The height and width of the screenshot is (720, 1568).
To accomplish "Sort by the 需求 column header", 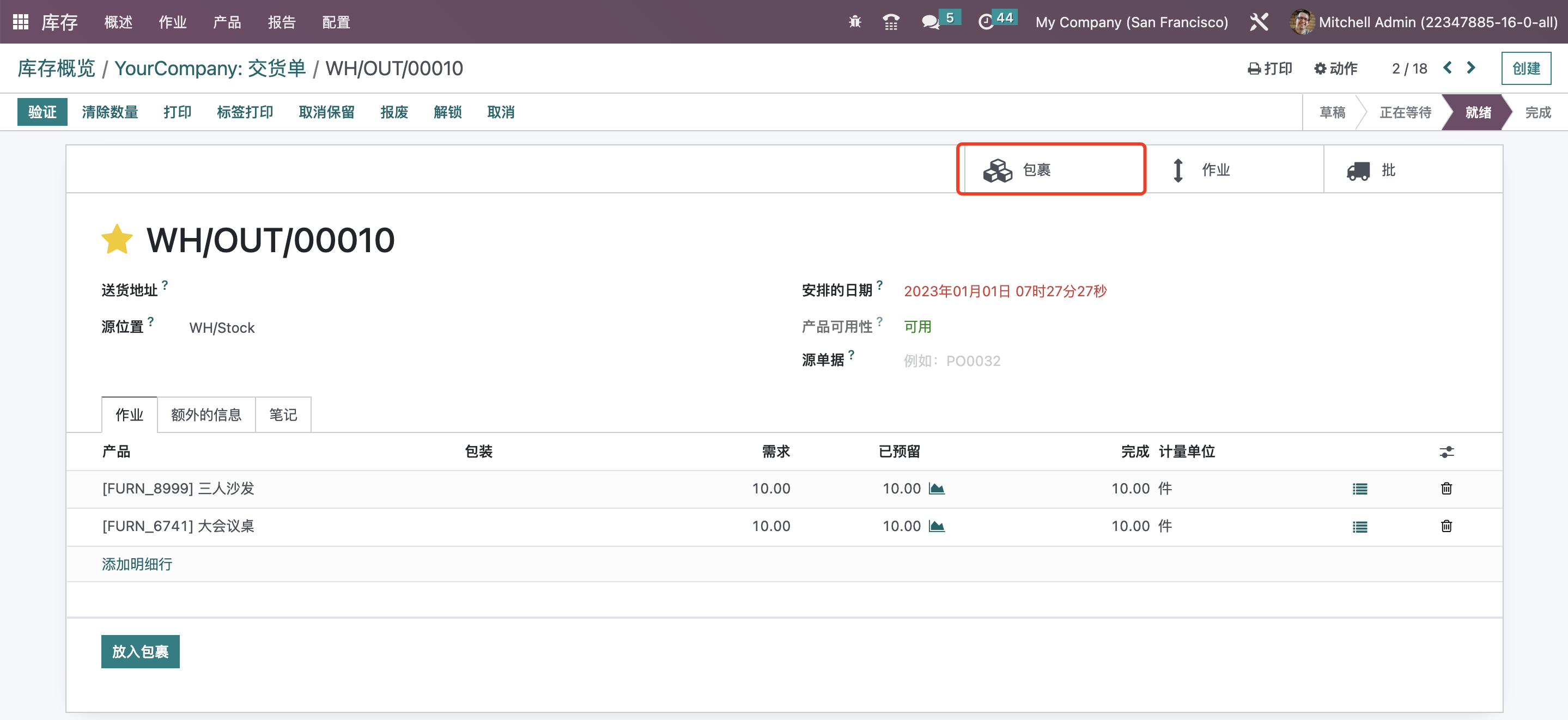I will pos(776,451).
